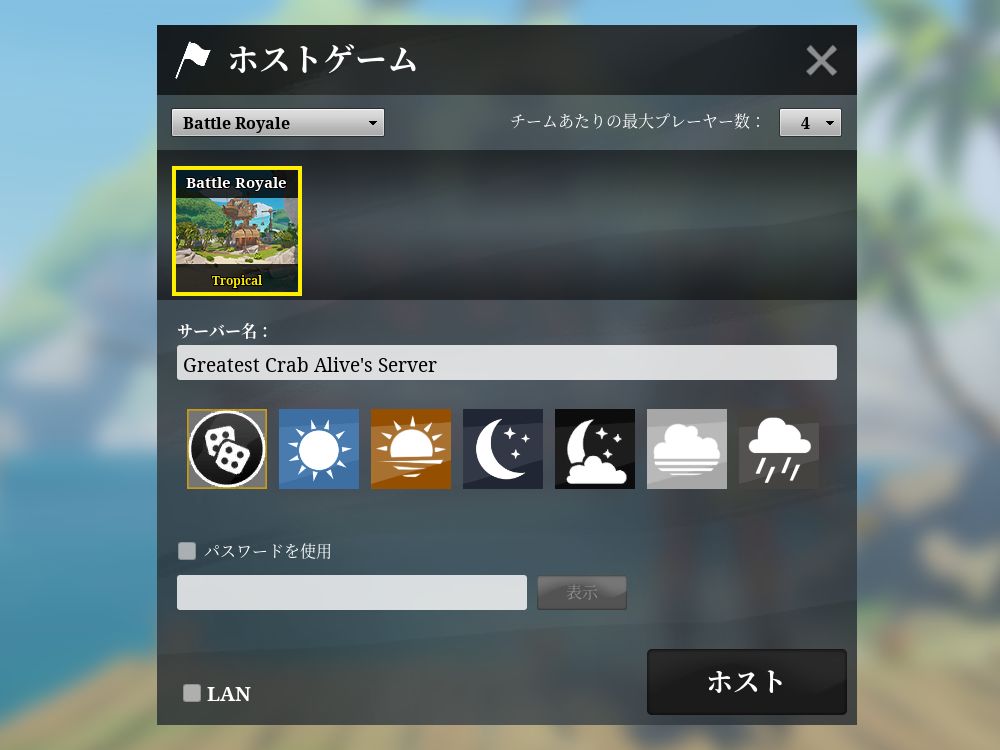Click the server name input field
The height and width of the screenshot is (750, 1000).
point(506,363)
